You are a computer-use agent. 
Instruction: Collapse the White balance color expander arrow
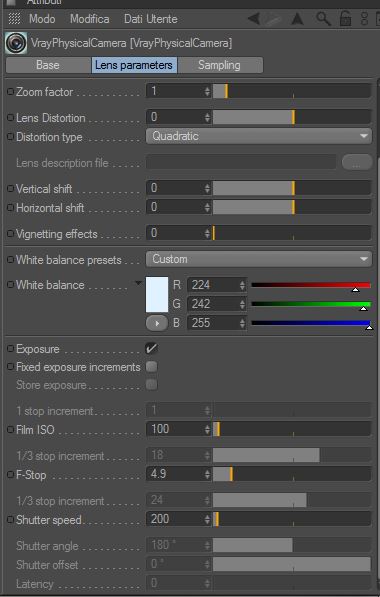[x=138, y=283]
